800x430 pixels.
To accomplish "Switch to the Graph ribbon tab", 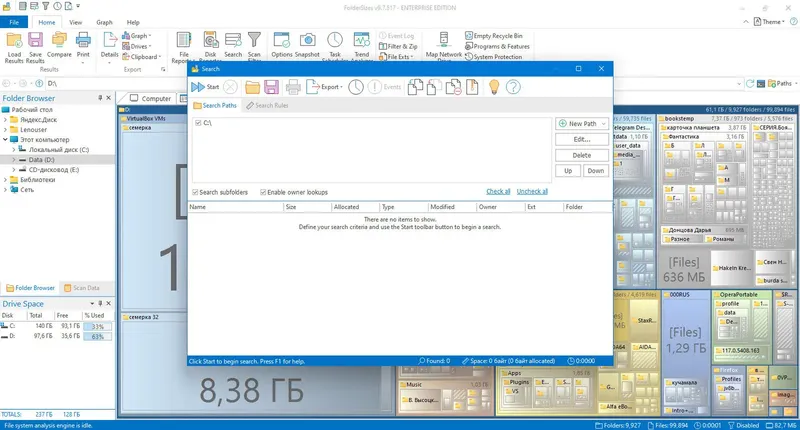I will pos(104,22).
